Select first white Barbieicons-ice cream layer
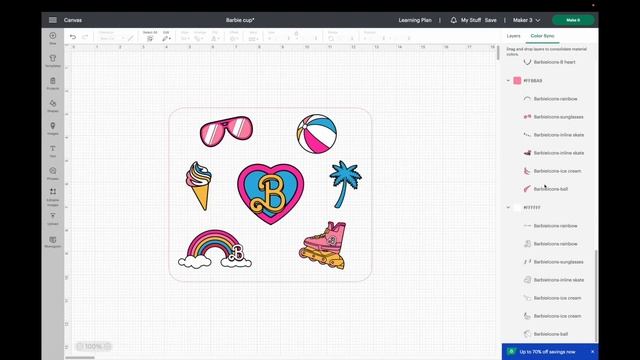This screenshot has width=640, height=360. [552, 298]
